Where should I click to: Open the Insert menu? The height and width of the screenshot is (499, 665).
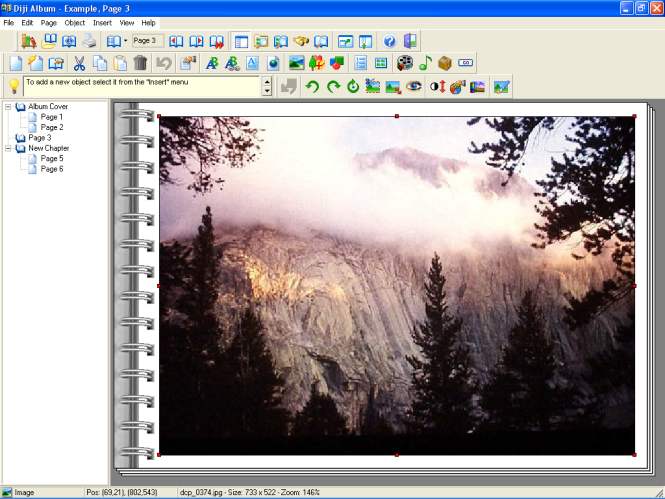102,22
